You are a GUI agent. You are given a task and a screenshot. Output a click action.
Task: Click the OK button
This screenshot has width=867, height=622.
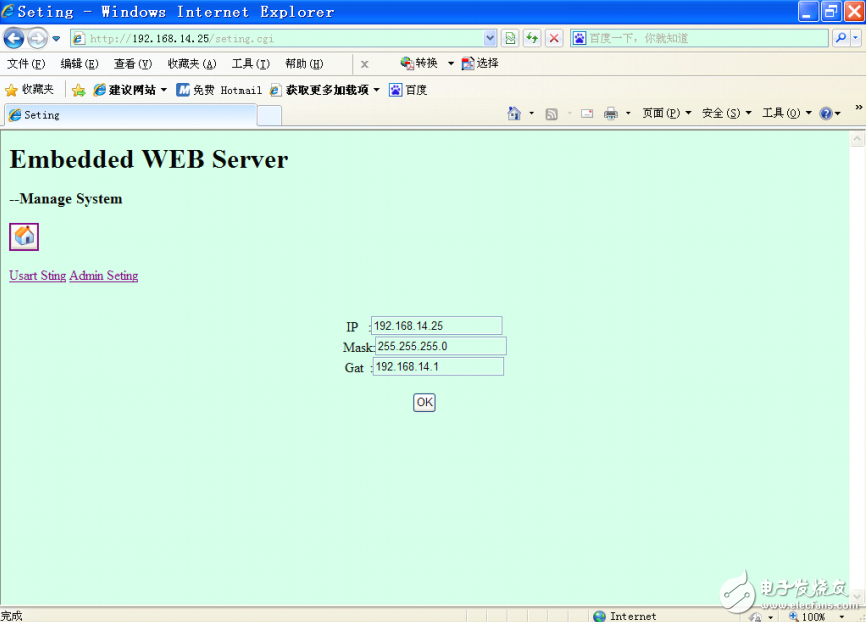(423, 402)
